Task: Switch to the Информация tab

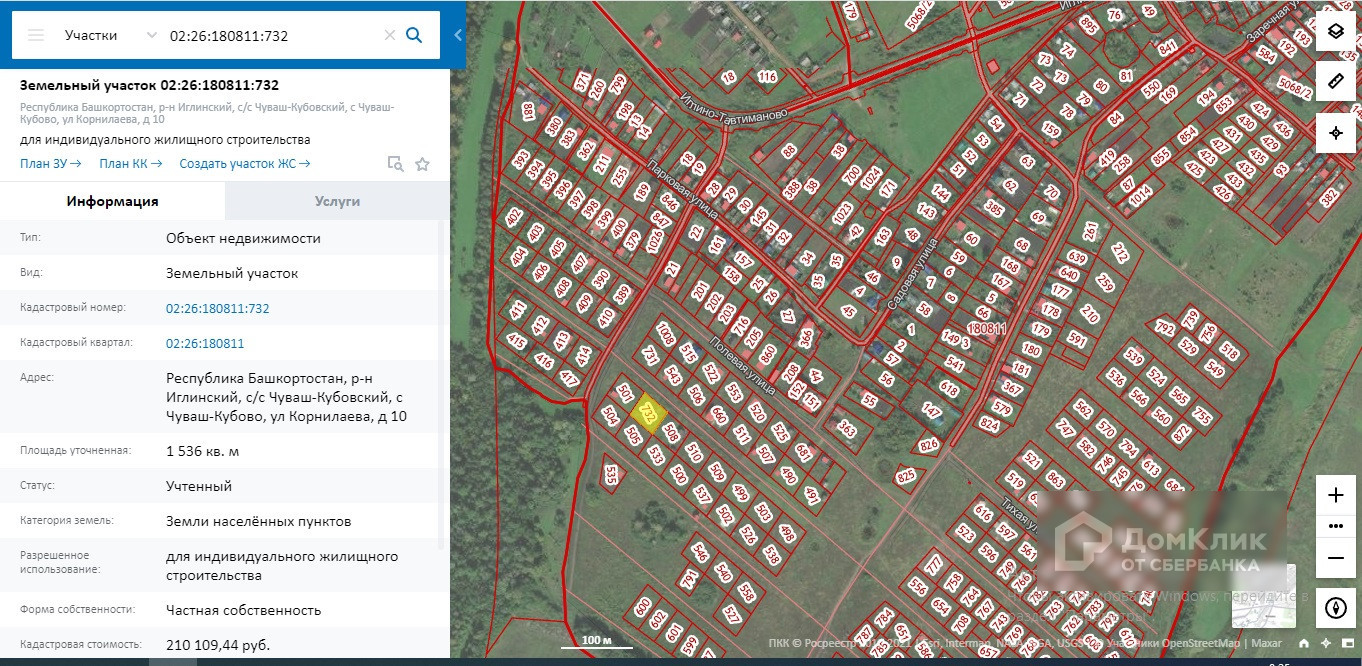Action: [x=113, y=201]
